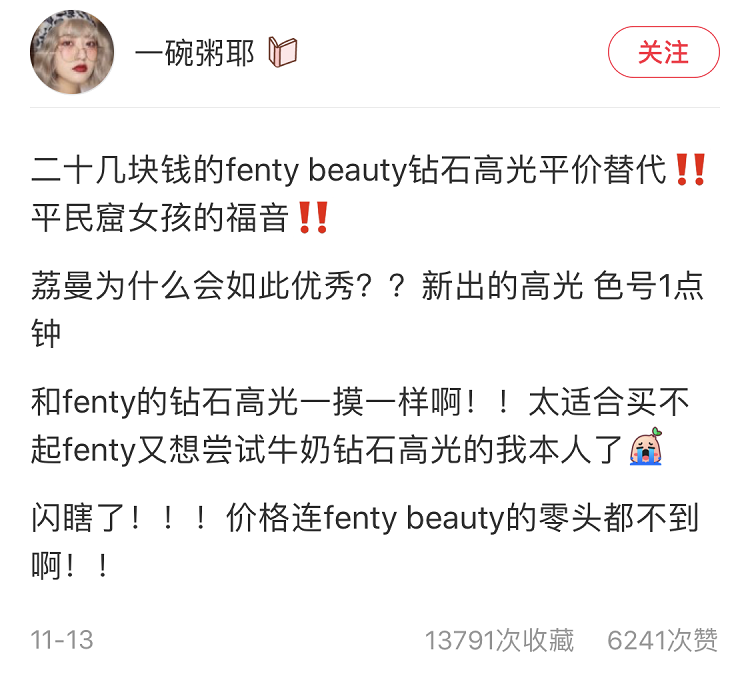The image size is (750, 680).
Task: Click the 6241次赞 likes count
Action: point(663,640)
